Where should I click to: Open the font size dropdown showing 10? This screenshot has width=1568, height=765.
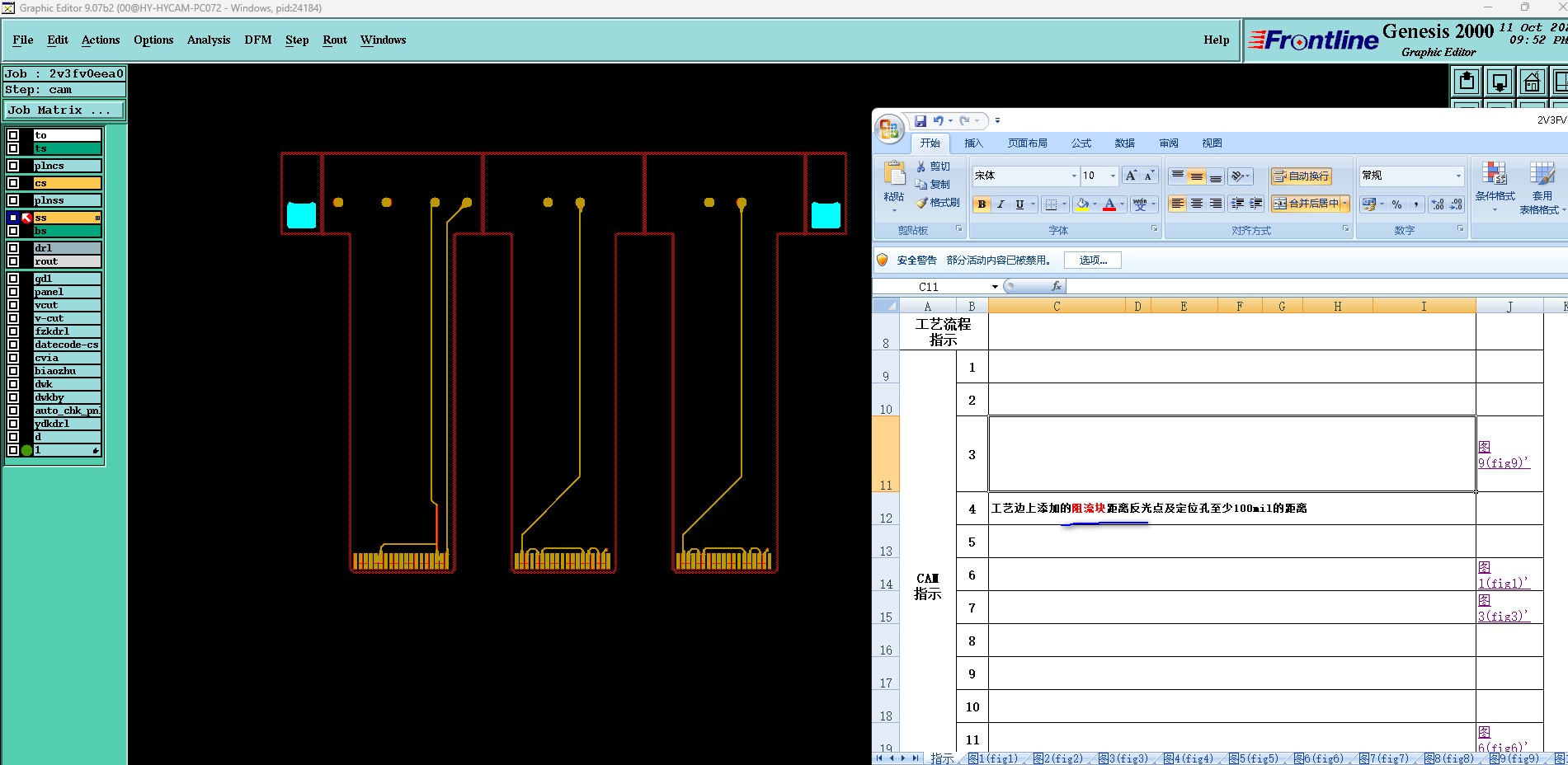tap(1113, 176)
